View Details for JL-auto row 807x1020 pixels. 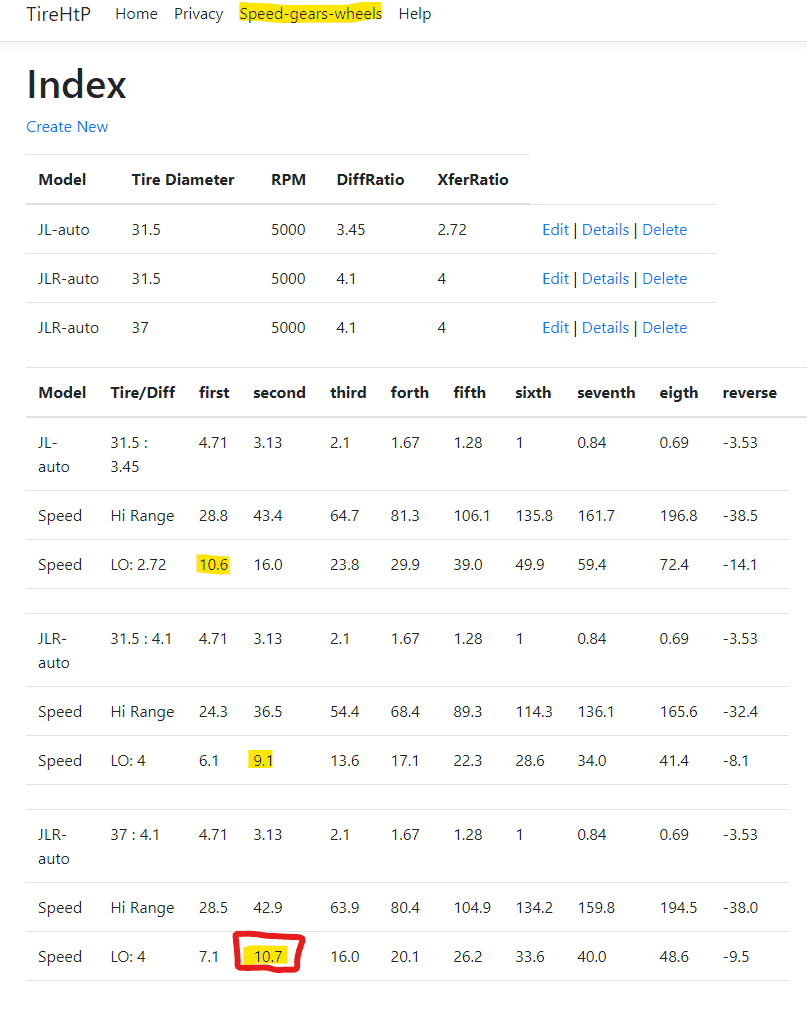tap(605, 230)
